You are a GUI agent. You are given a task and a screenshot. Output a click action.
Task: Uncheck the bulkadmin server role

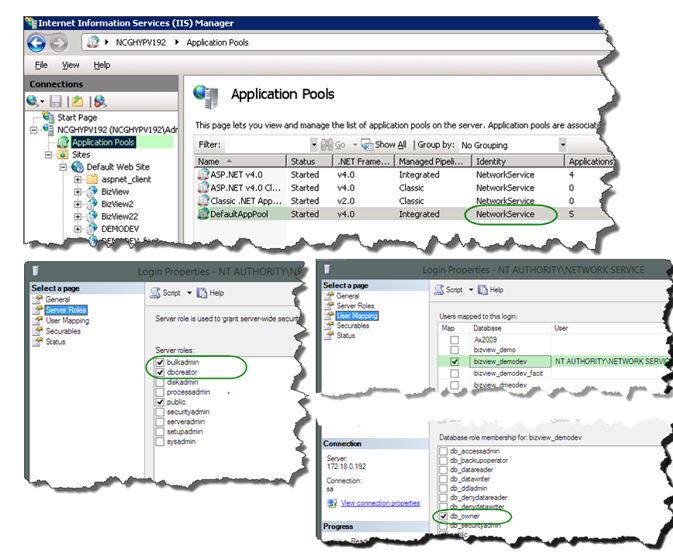click(x=160, y=362)
